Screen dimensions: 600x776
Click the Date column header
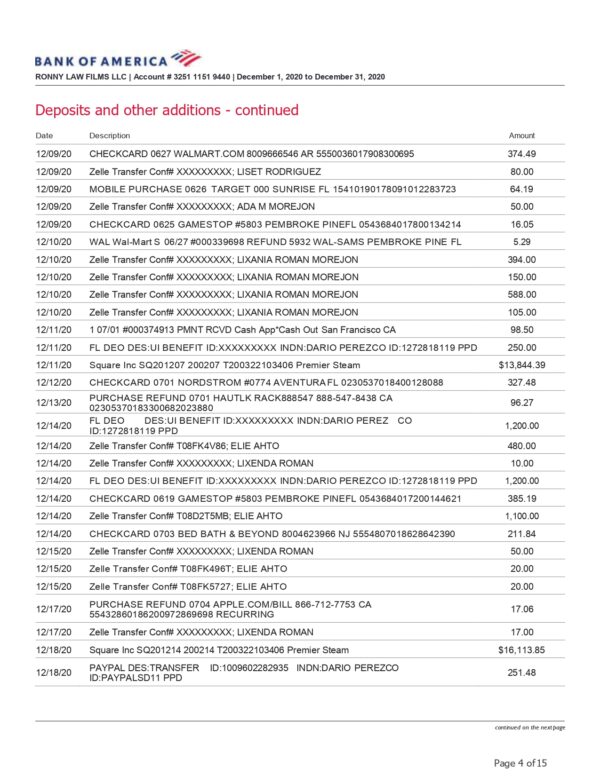(44, 136)
